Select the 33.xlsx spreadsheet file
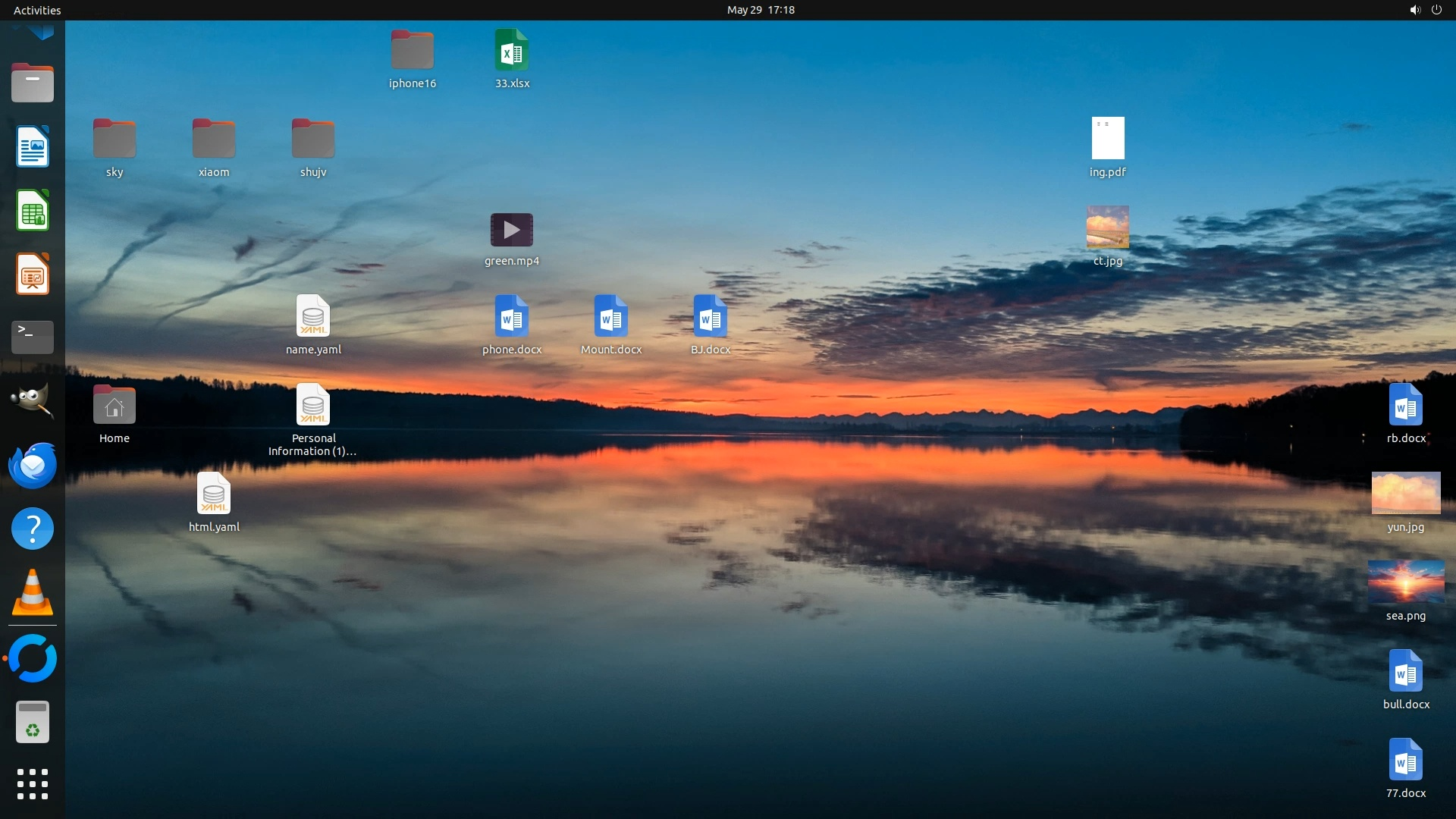The height and width of the screenshot is (819, 1456). (512, 50)
